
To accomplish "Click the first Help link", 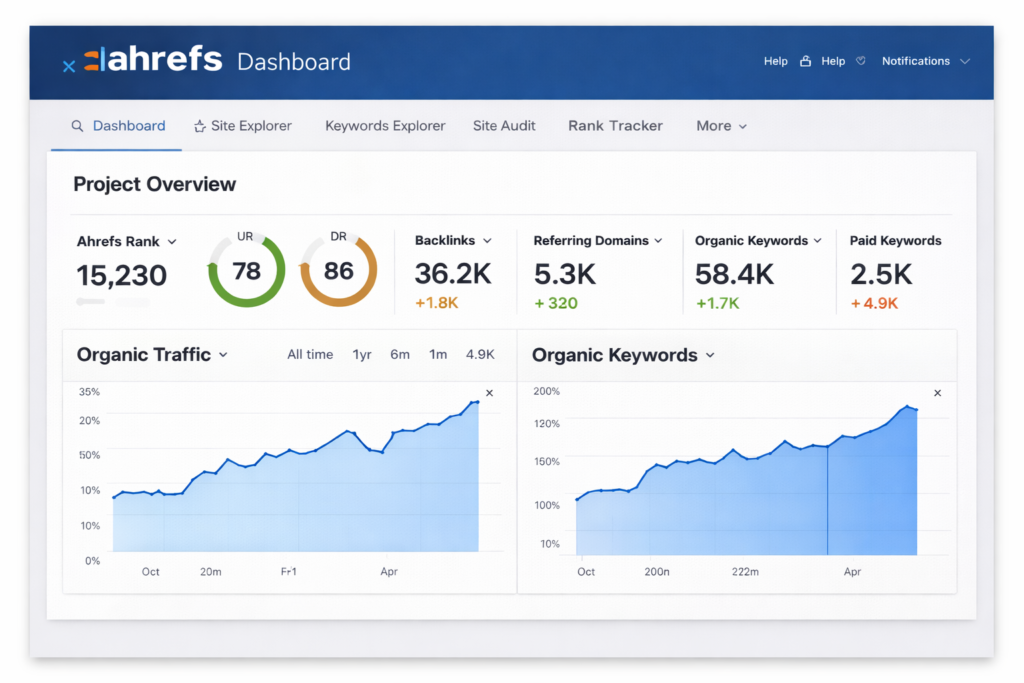I will (x=775, y=61).
